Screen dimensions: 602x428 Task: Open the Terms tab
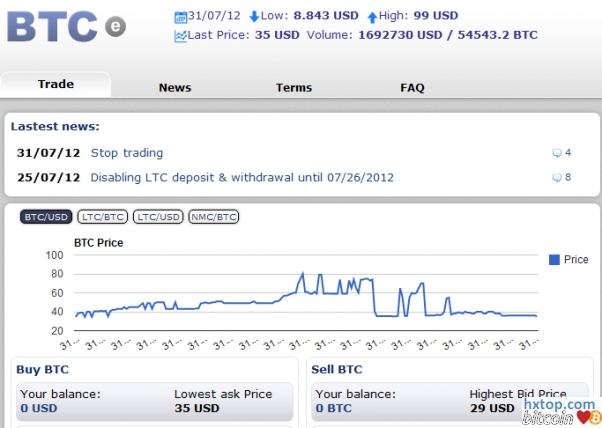click(x=294, y=88)
